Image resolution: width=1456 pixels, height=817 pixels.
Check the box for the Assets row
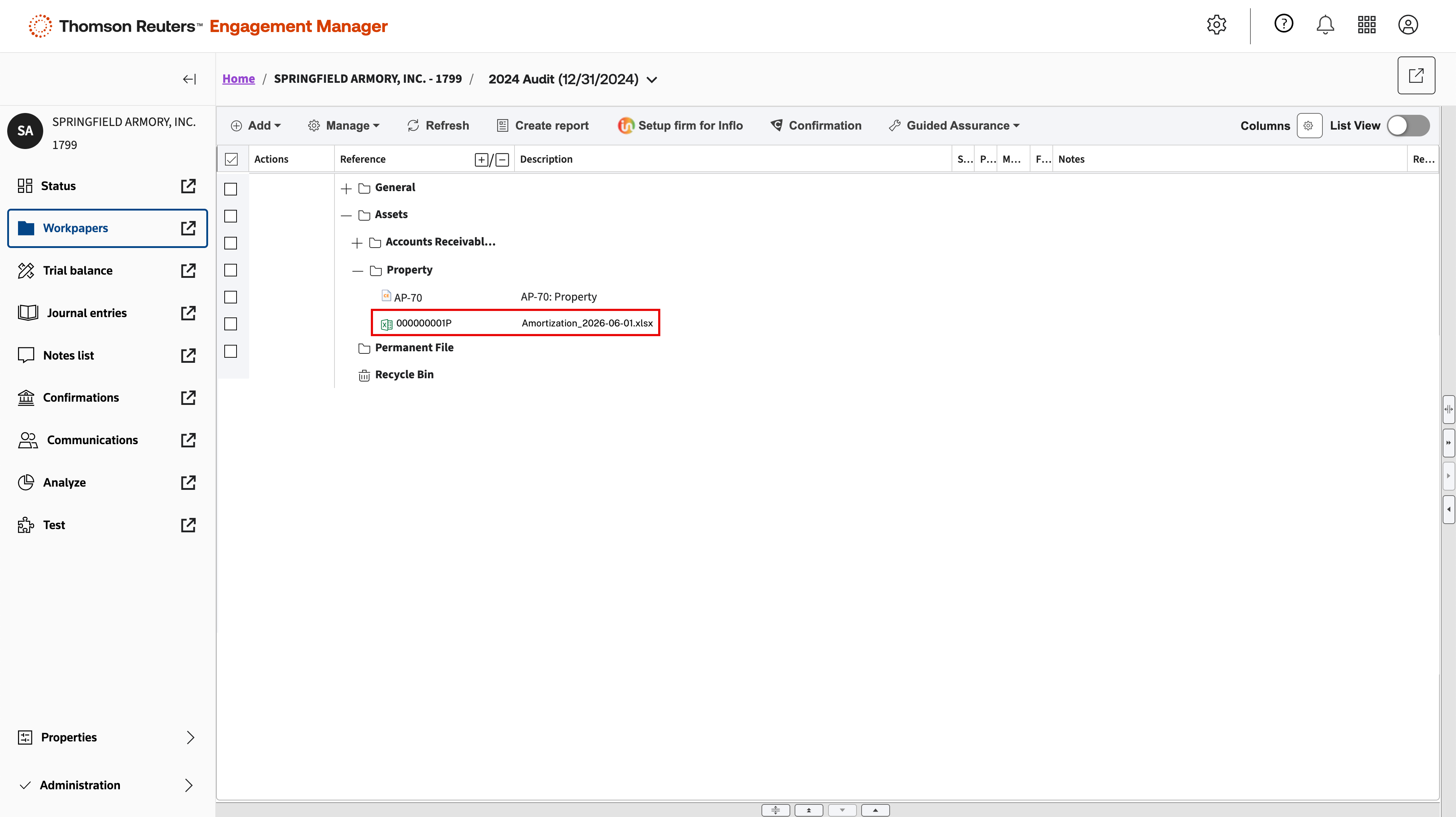click(x=231, y=216)
